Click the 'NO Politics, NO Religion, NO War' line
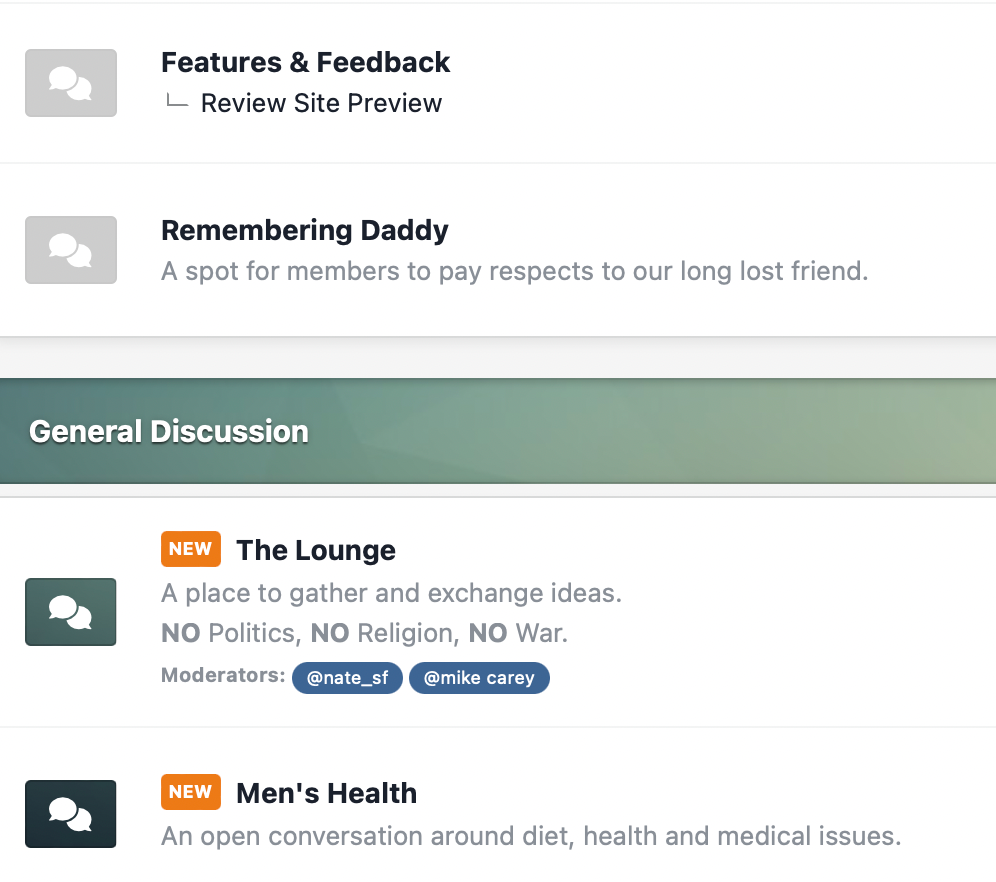This screenshot has width=996, height=882. point(364,633)
